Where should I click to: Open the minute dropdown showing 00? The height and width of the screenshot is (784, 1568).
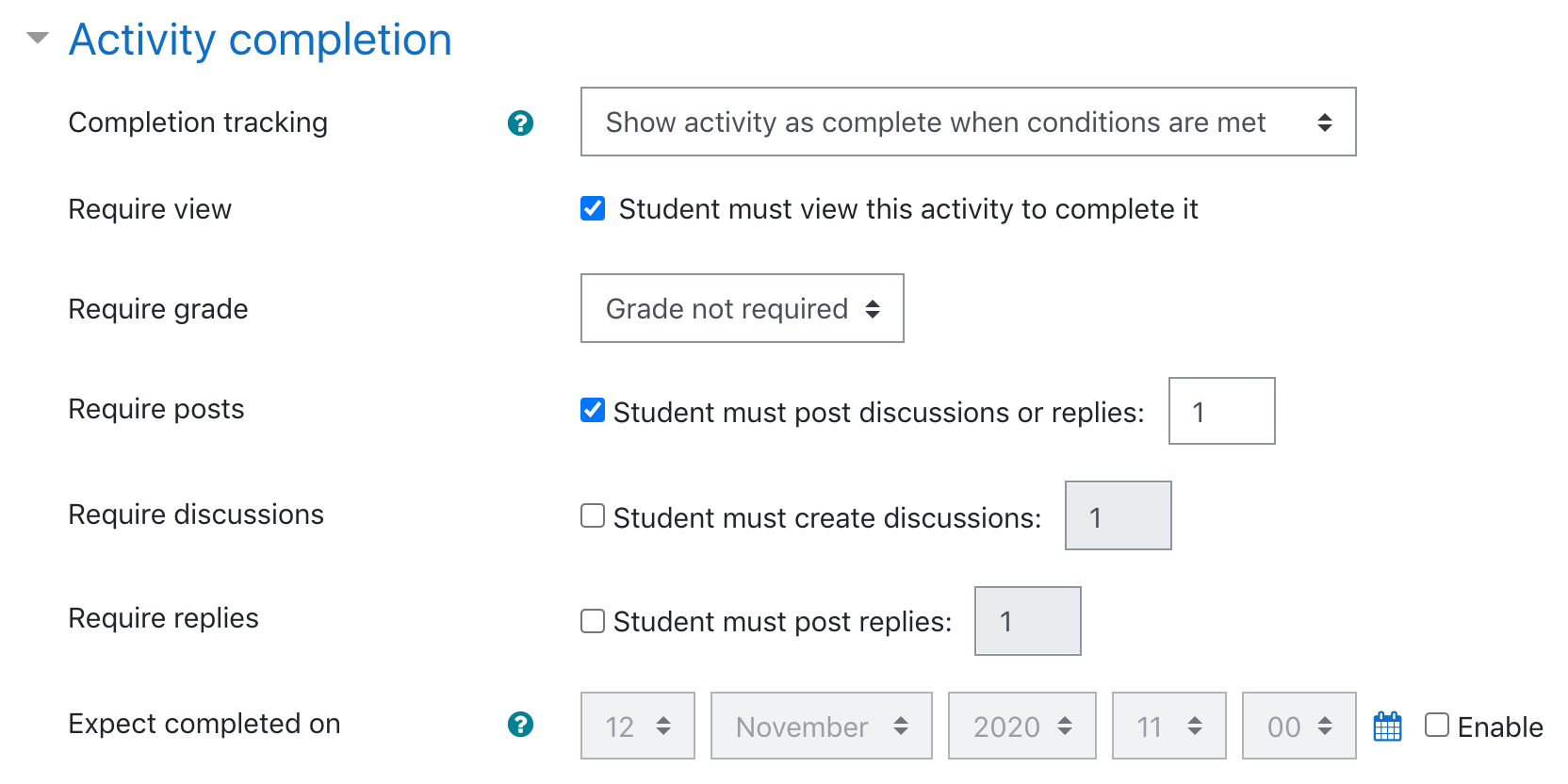[1298, 726]
